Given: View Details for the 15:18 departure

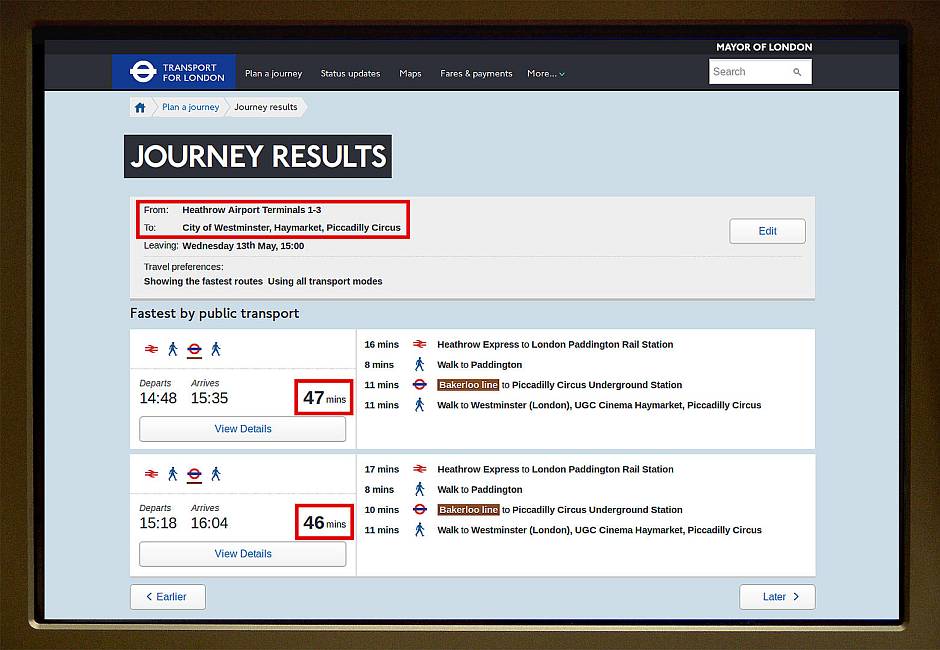Looking at the screenshot, I should (x=242, y=554).
